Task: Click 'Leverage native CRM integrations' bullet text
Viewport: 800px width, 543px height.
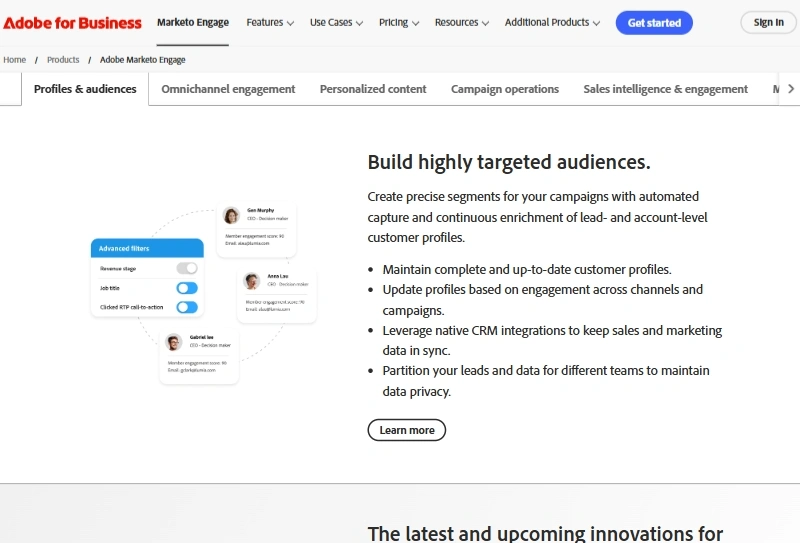Action: coord(552,340)
